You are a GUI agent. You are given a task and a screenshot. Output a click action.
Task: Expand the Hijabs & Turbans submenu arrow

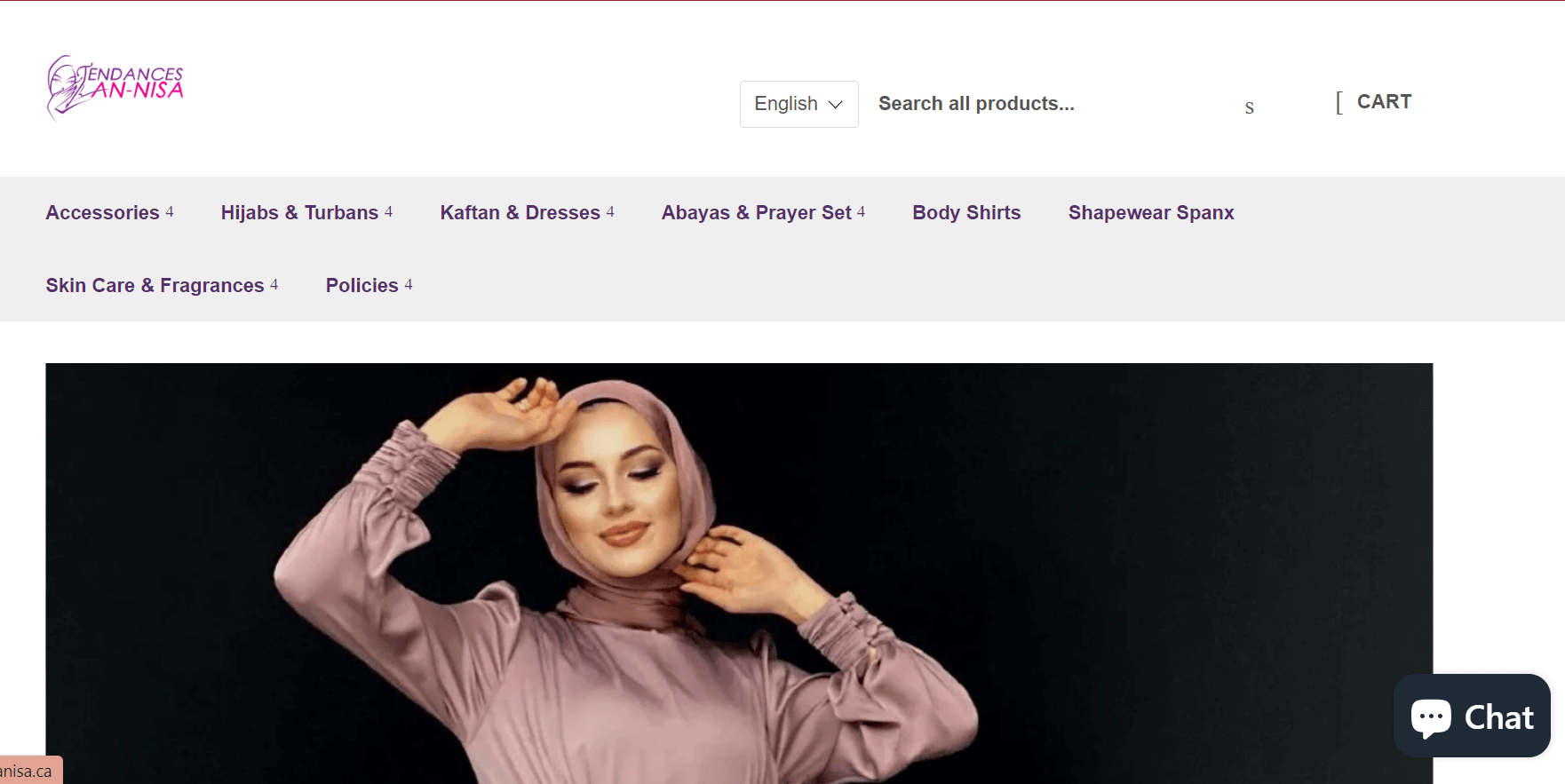pos(388,212)
